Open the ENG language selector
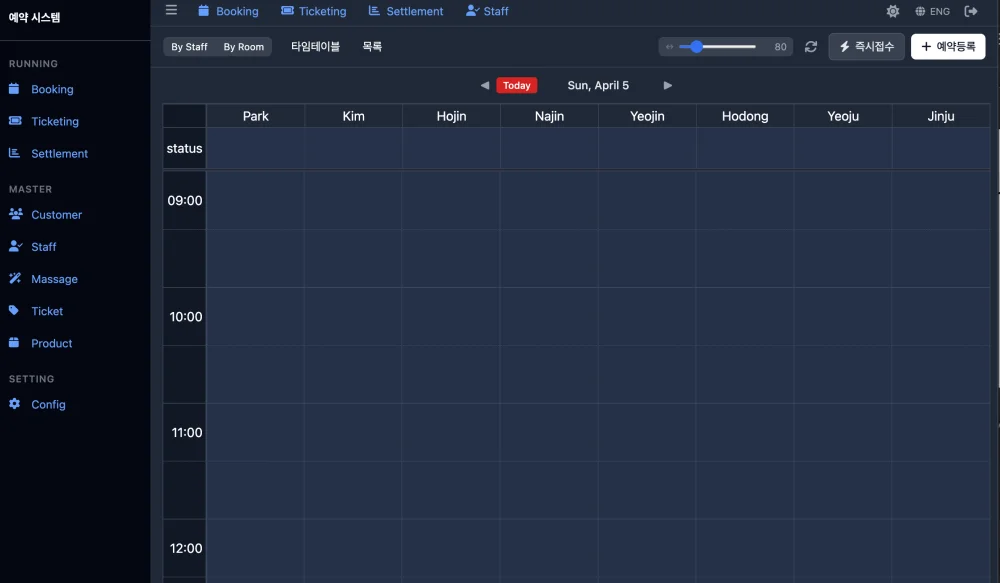The width and height of the screenshot is (1000, 583). pyautogui.click(x=932, y=11)
